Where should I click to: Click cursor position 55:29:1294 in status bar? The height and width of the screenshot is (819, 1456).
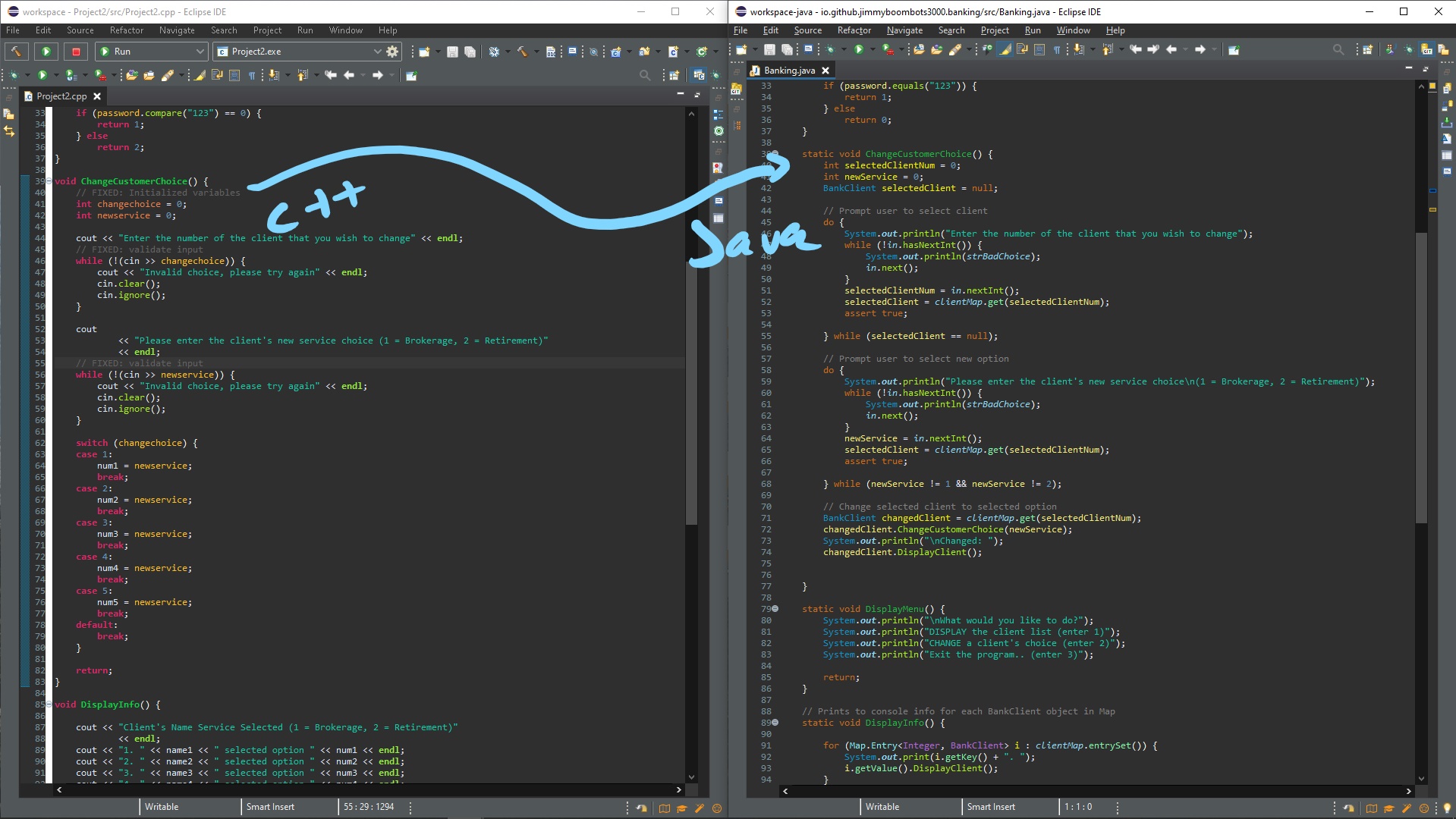tap(369, 807)
